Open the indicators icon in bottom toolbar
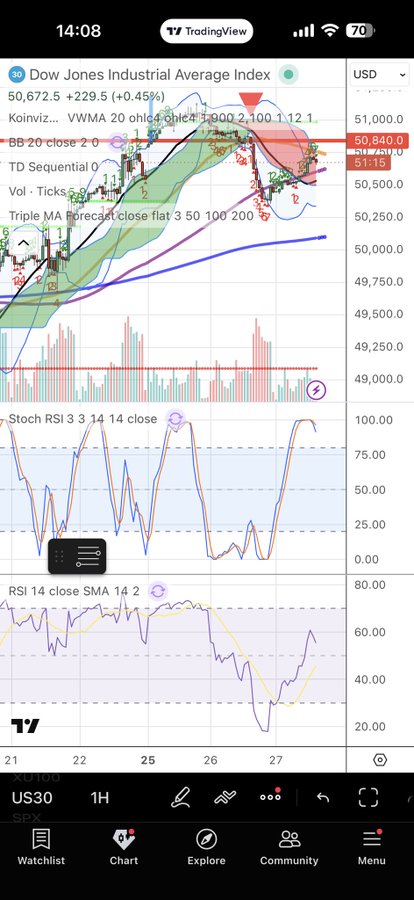The image size is (414, 900). 225,797
